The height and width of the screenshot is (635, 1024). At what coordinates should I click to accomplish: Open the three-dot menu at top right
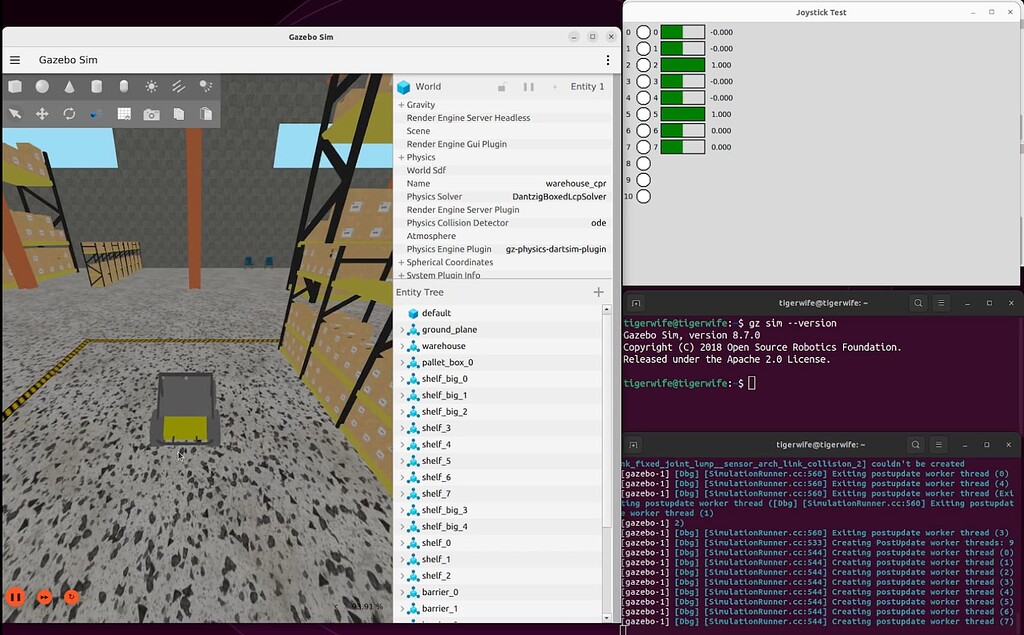[607, 60]
